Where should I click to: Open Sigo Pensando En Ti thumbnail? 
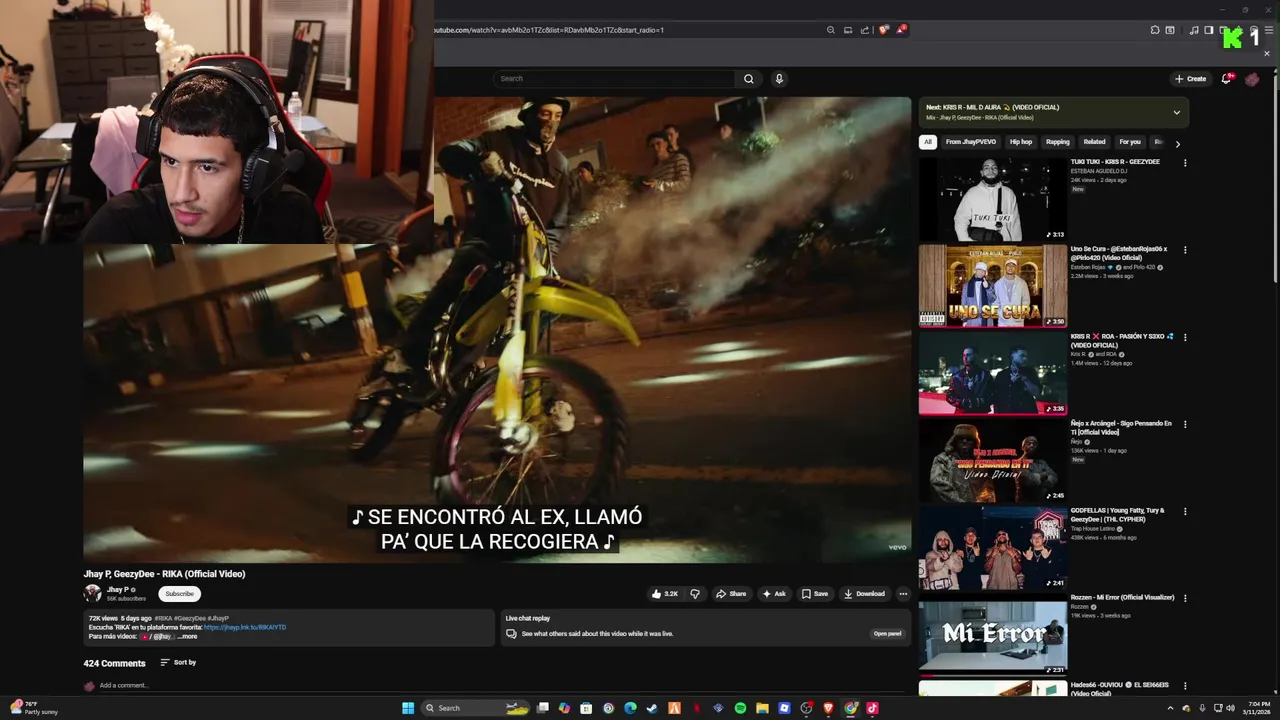(x=993, y=460)
